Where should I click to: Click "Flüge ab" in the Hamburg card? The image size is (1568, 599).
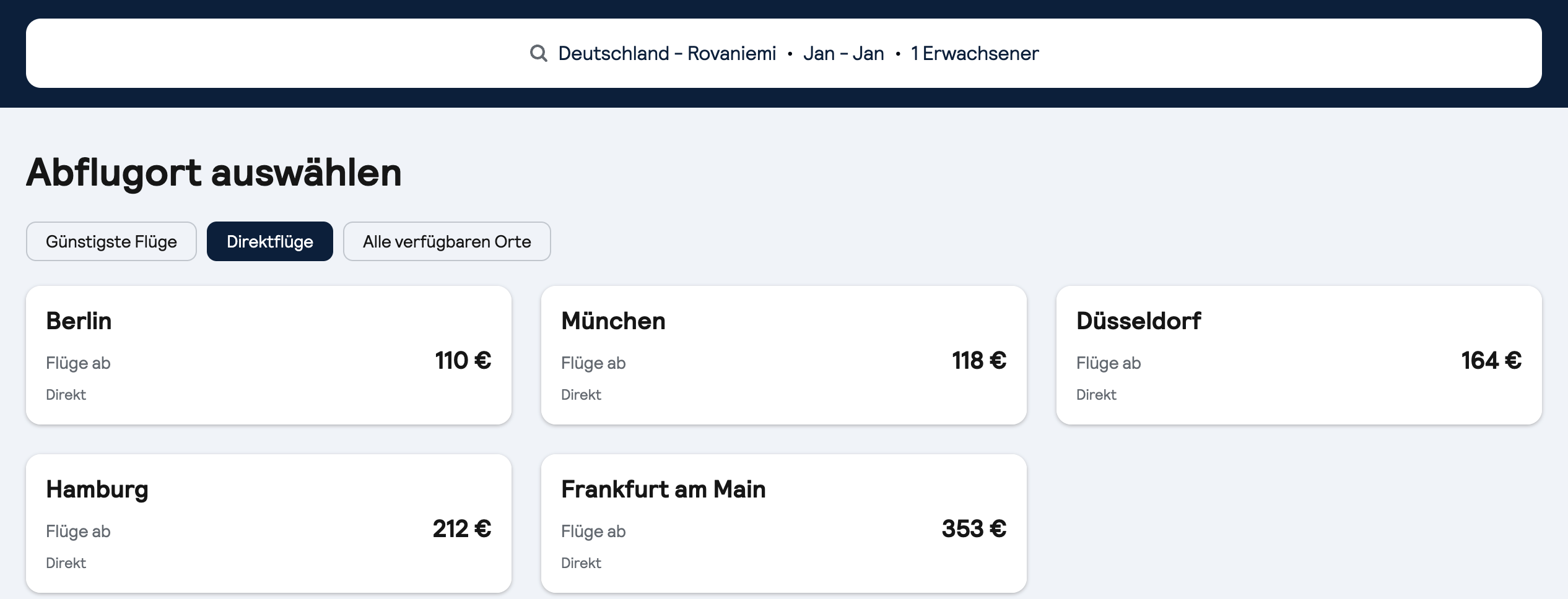pyautogui.click(x=78, y=532)
